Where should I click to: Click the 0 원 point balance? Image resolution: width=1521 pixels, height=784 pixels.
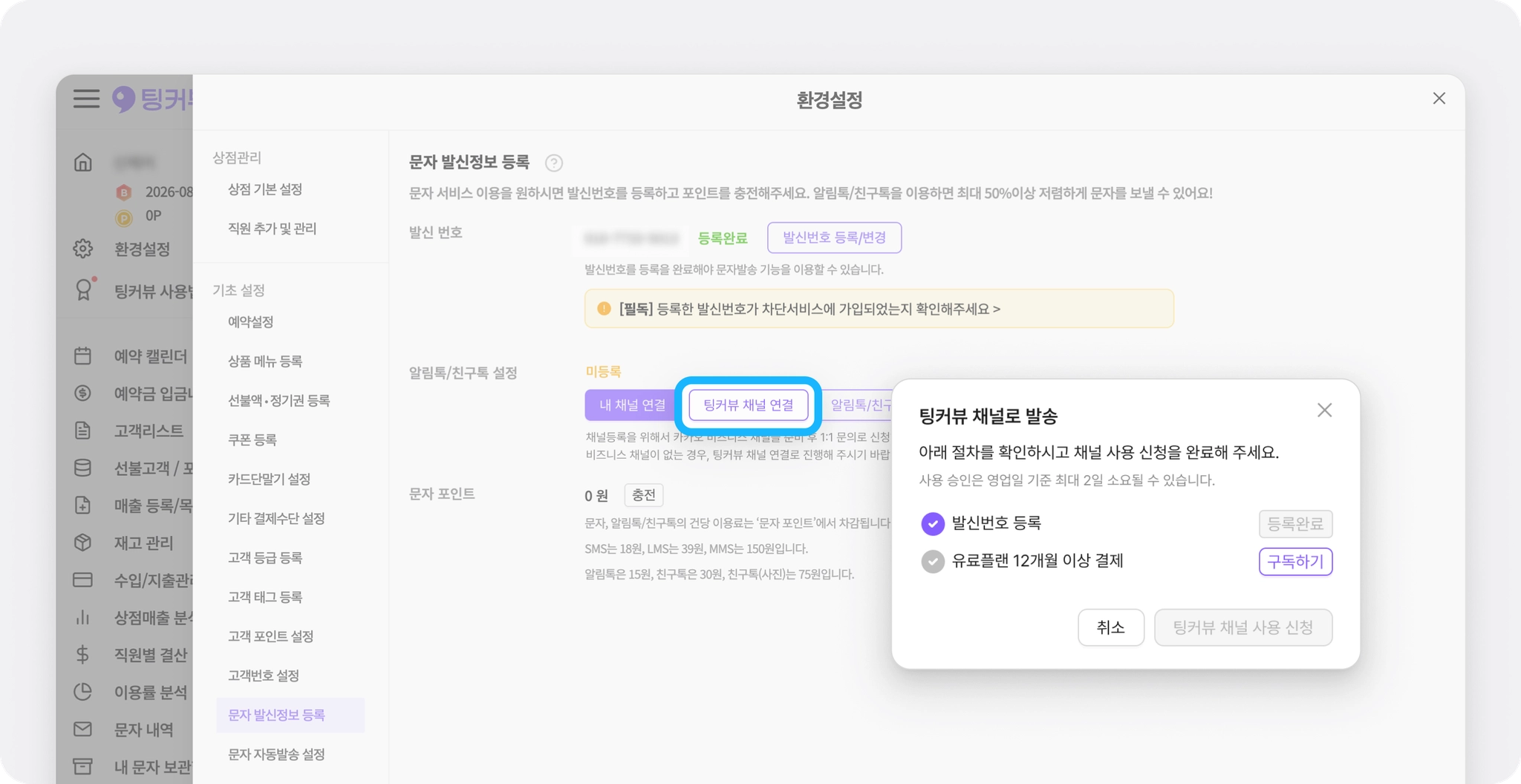click(x=596, y=496)
